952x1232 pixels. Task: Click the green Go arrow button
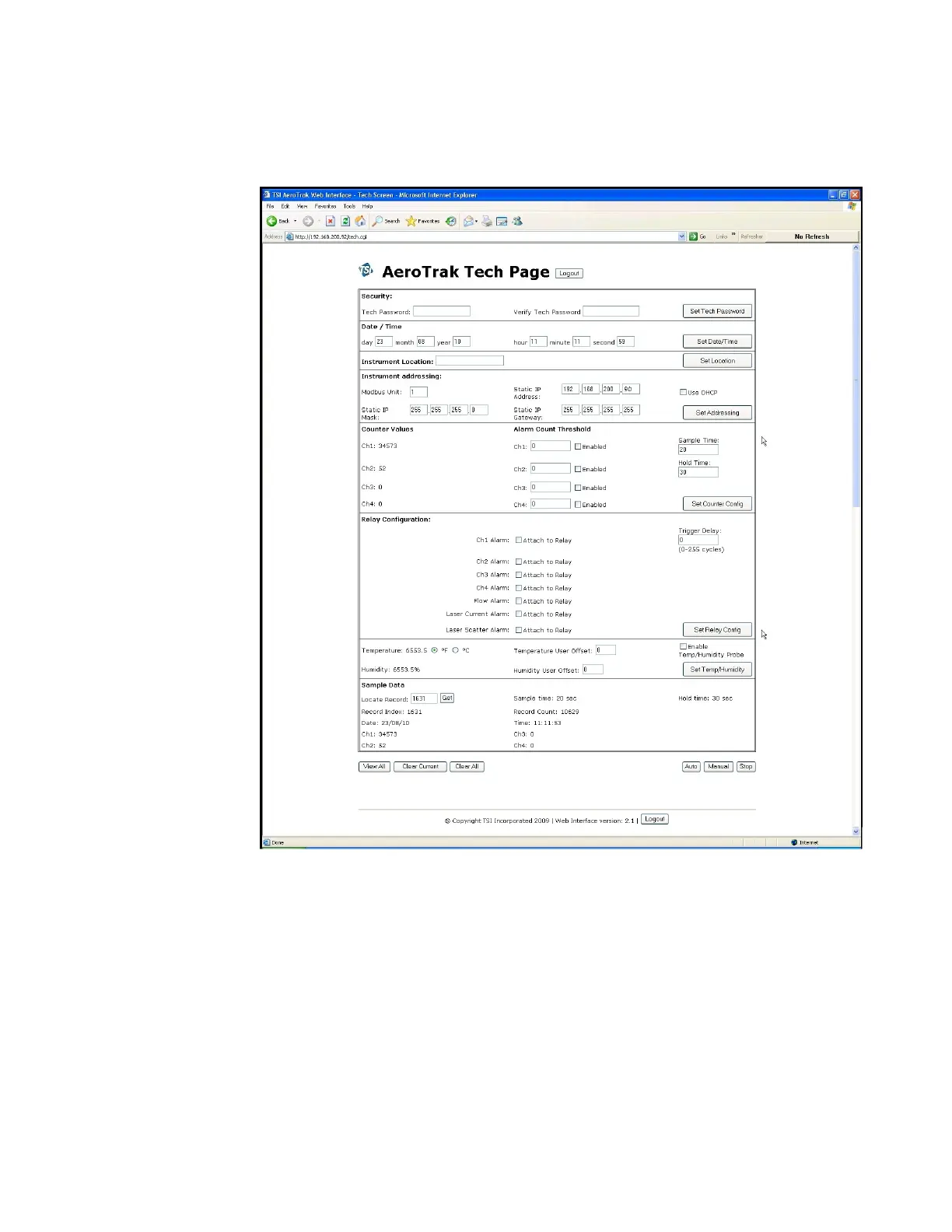(693, 236)
